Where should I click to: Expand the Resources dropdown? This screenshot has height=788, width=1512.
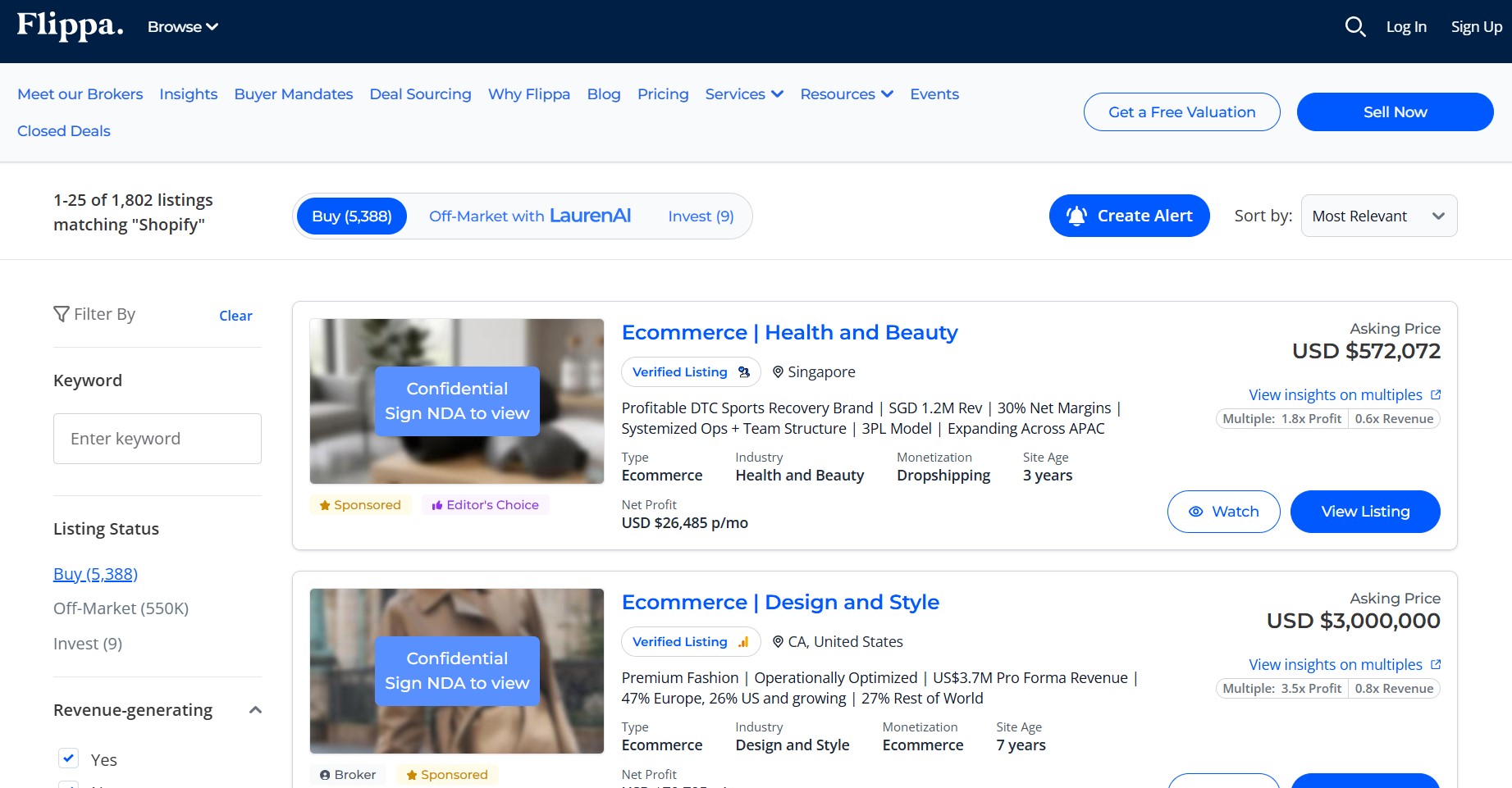(x=847, y=94)
